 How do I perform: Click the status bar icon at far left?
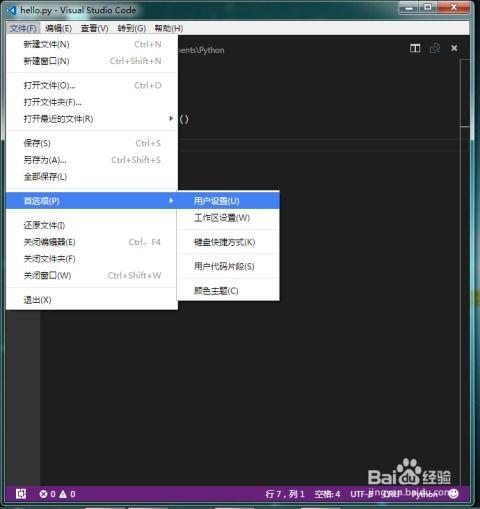(21, 494)
